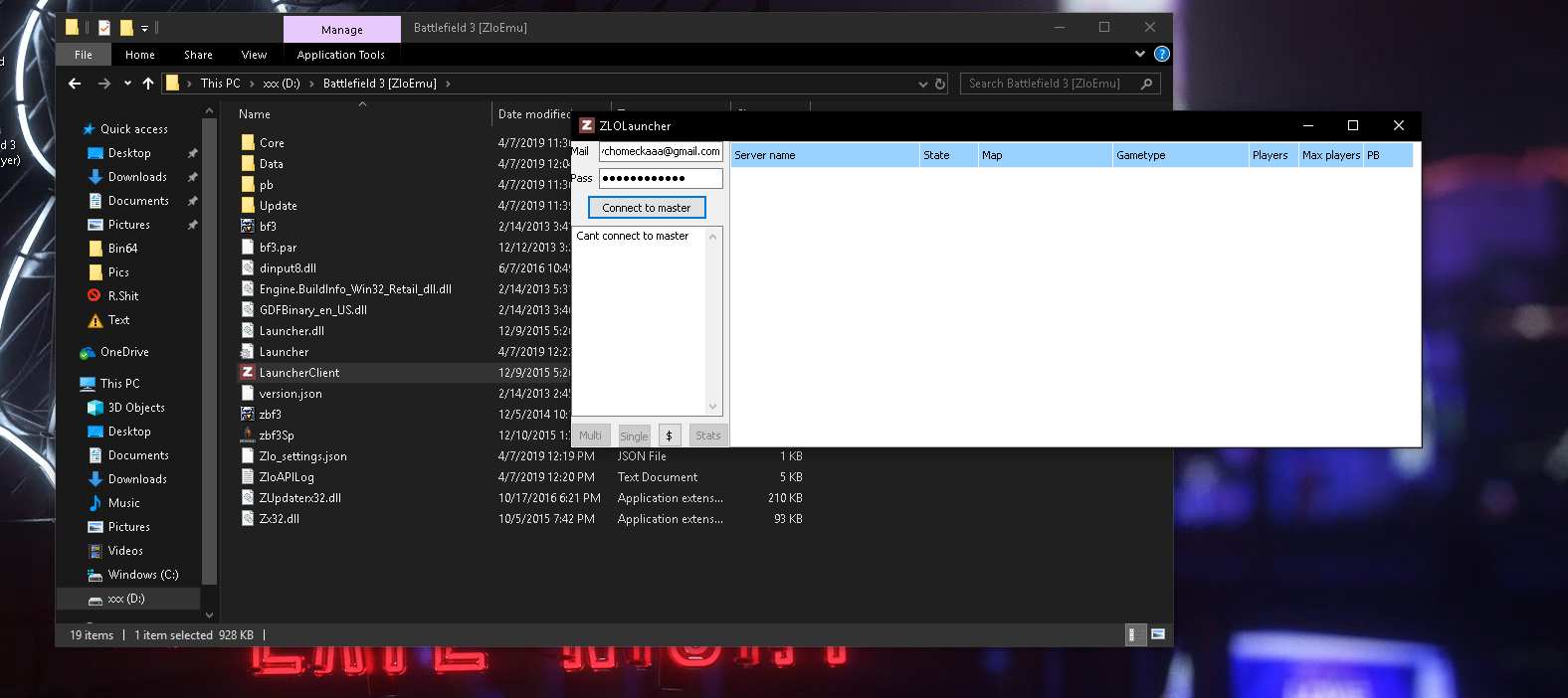1568x698 pixels.
Task: Select the version.json file
Action: 291,394
